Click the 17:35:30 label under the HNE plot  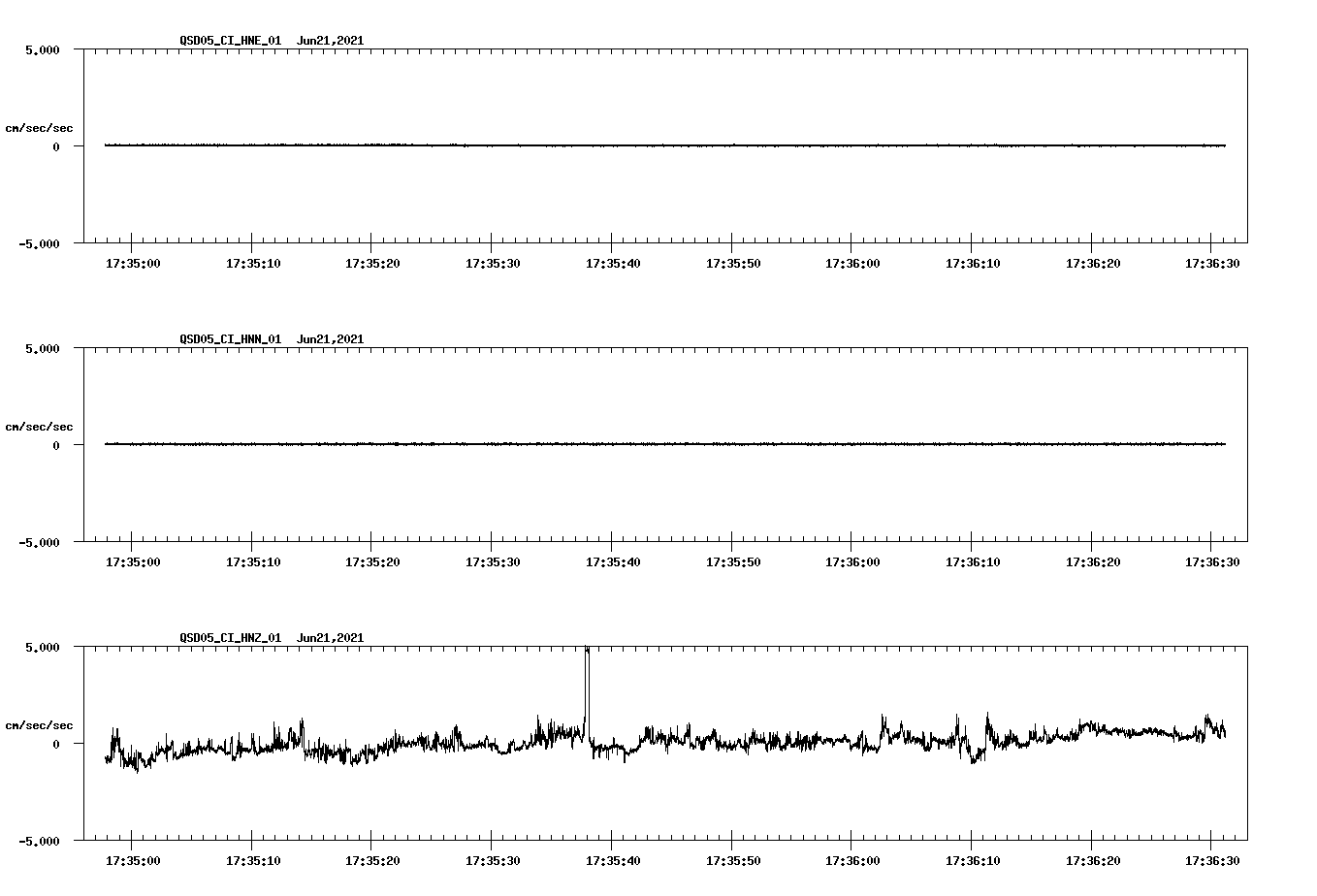click(493, 263)
